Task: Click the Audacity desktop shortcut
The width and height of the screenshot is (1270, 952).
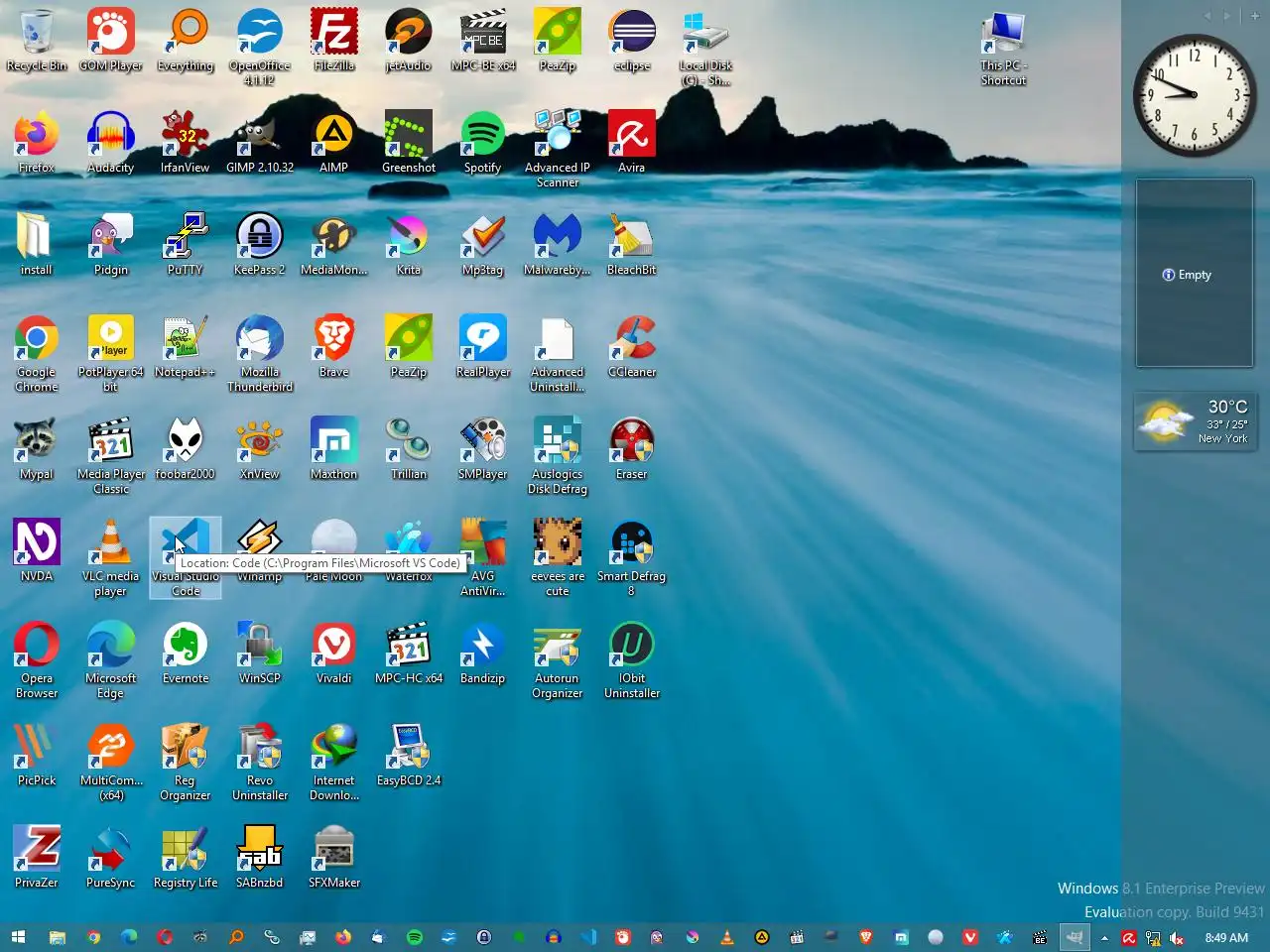Action: 111,143
